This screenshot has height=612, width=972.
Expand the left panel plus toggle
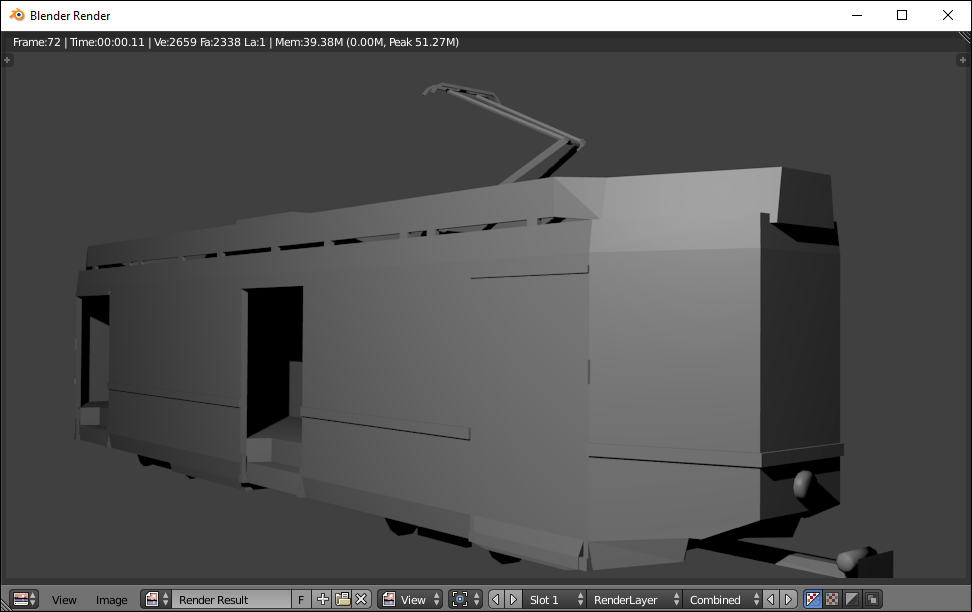tap(7, 60)
